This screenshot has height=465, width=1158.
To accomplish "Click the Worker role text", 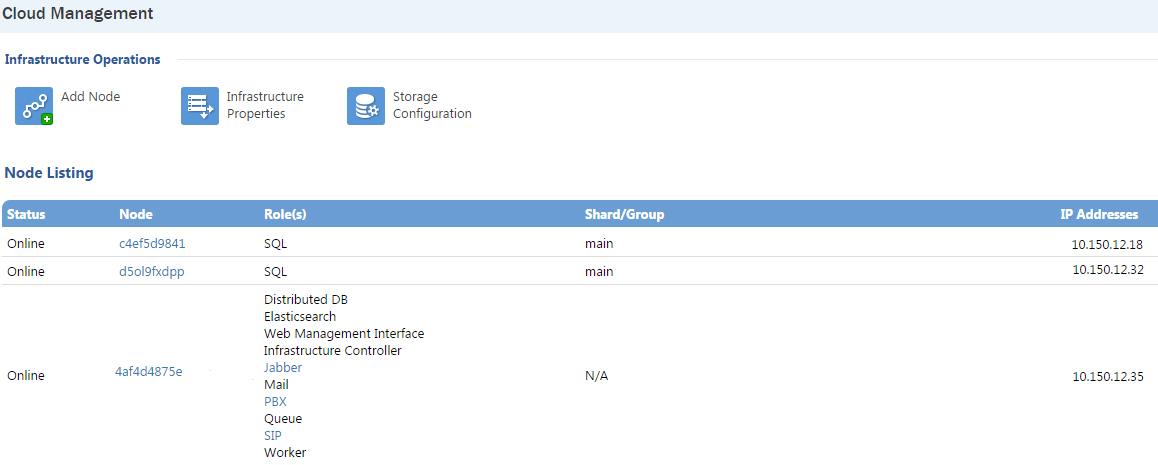I will point(285,452).
